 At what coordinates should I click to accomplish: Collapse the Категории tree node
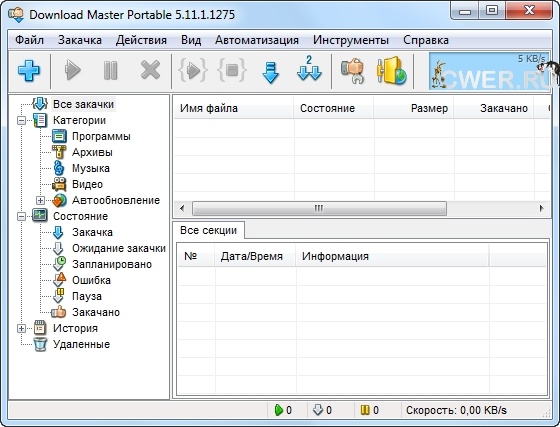21,121
